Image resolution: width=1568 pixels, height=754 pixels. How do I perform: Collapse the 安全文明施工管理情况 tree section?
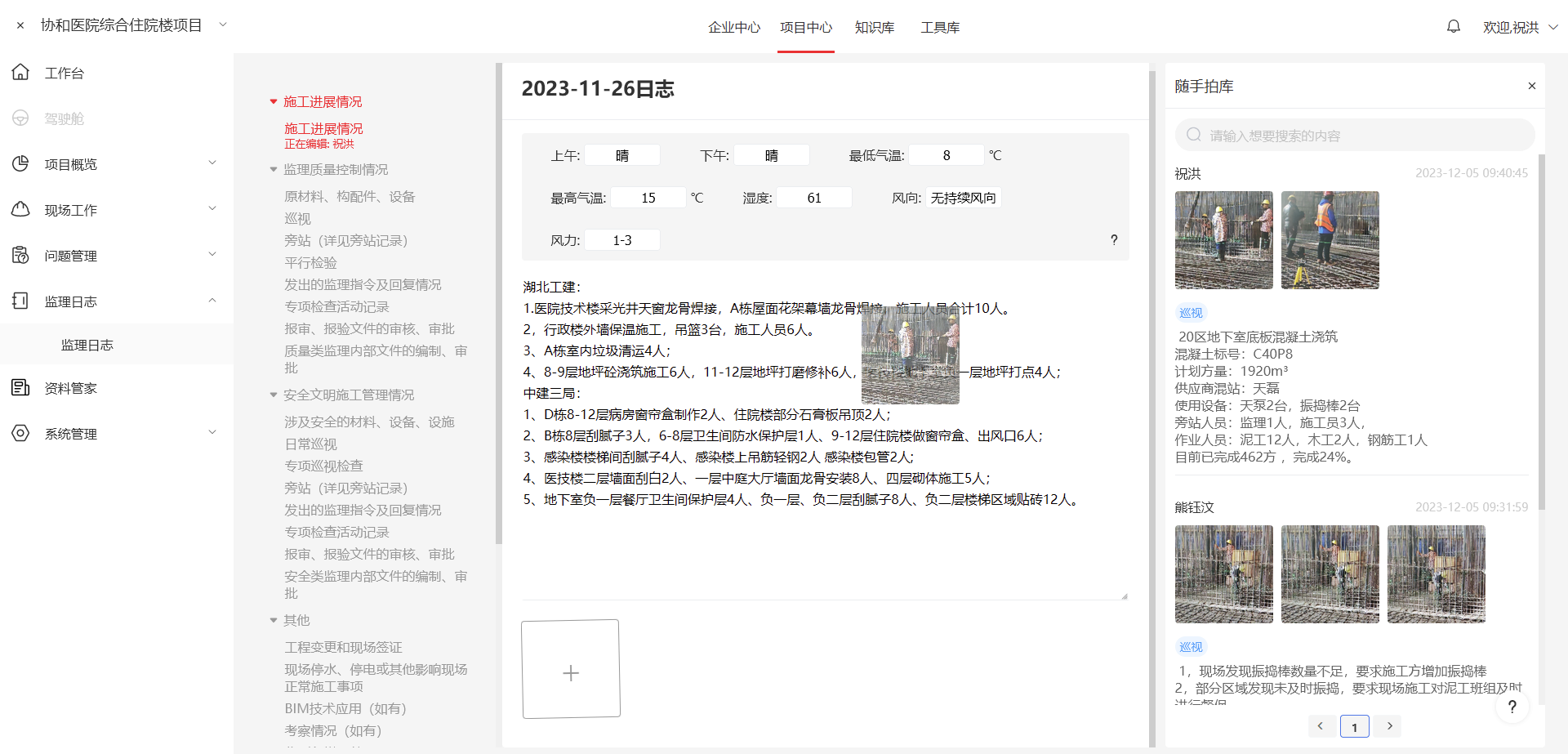274,395
